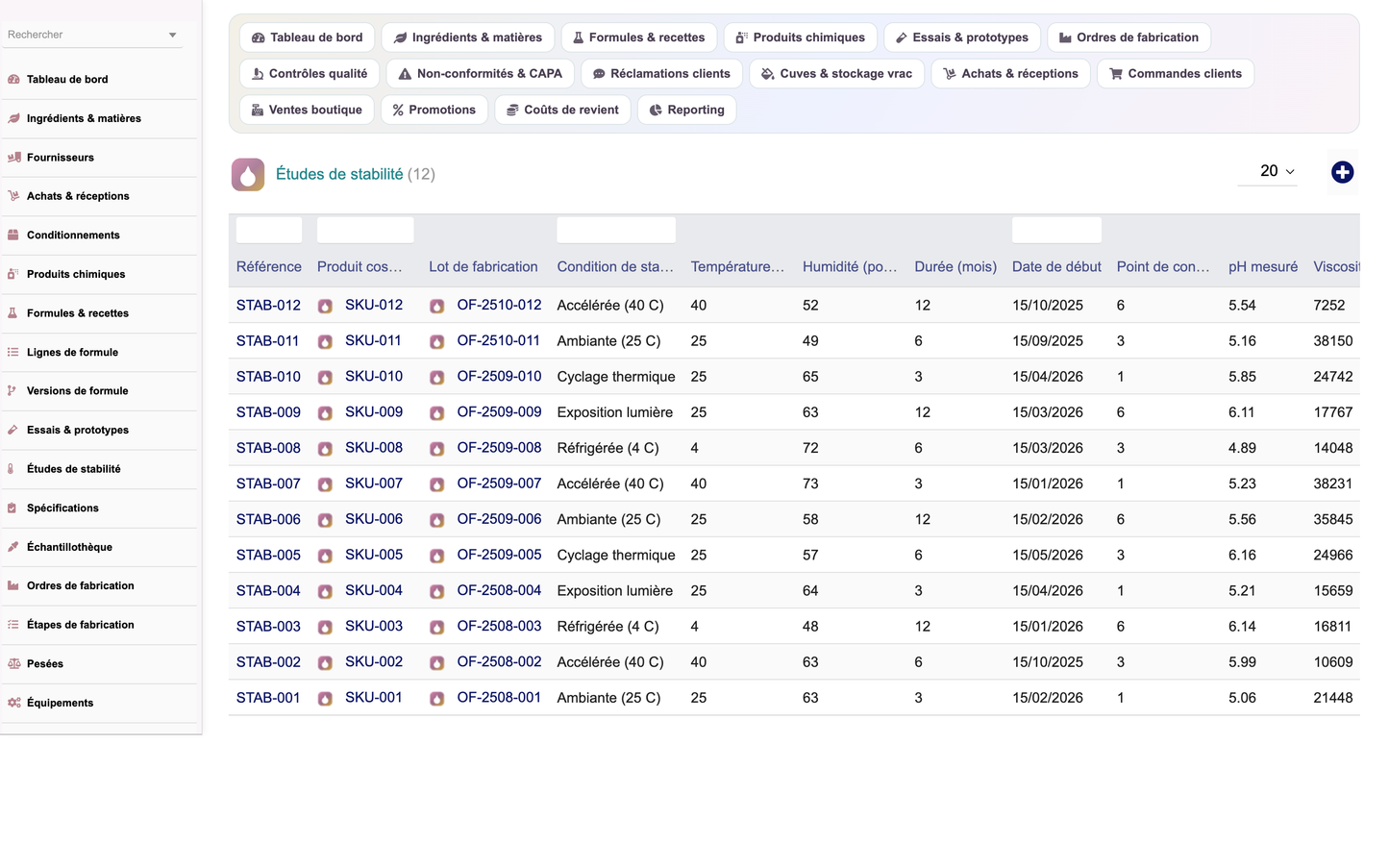Click the Études de stabilité sidebar thermometer icon
Image resolution: width=1389 pixels, height=868 pixels.
click(12, 469)
